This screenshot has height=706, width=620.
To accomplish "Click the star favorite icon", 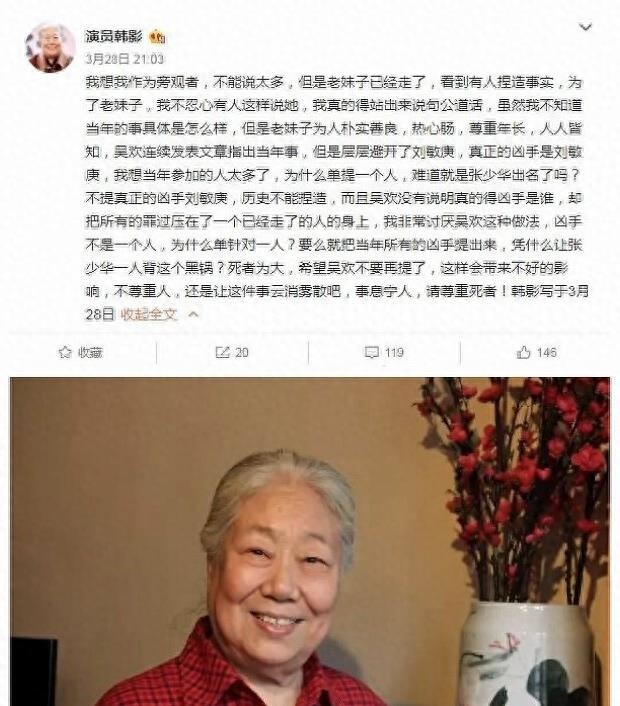I will [65, 352].
